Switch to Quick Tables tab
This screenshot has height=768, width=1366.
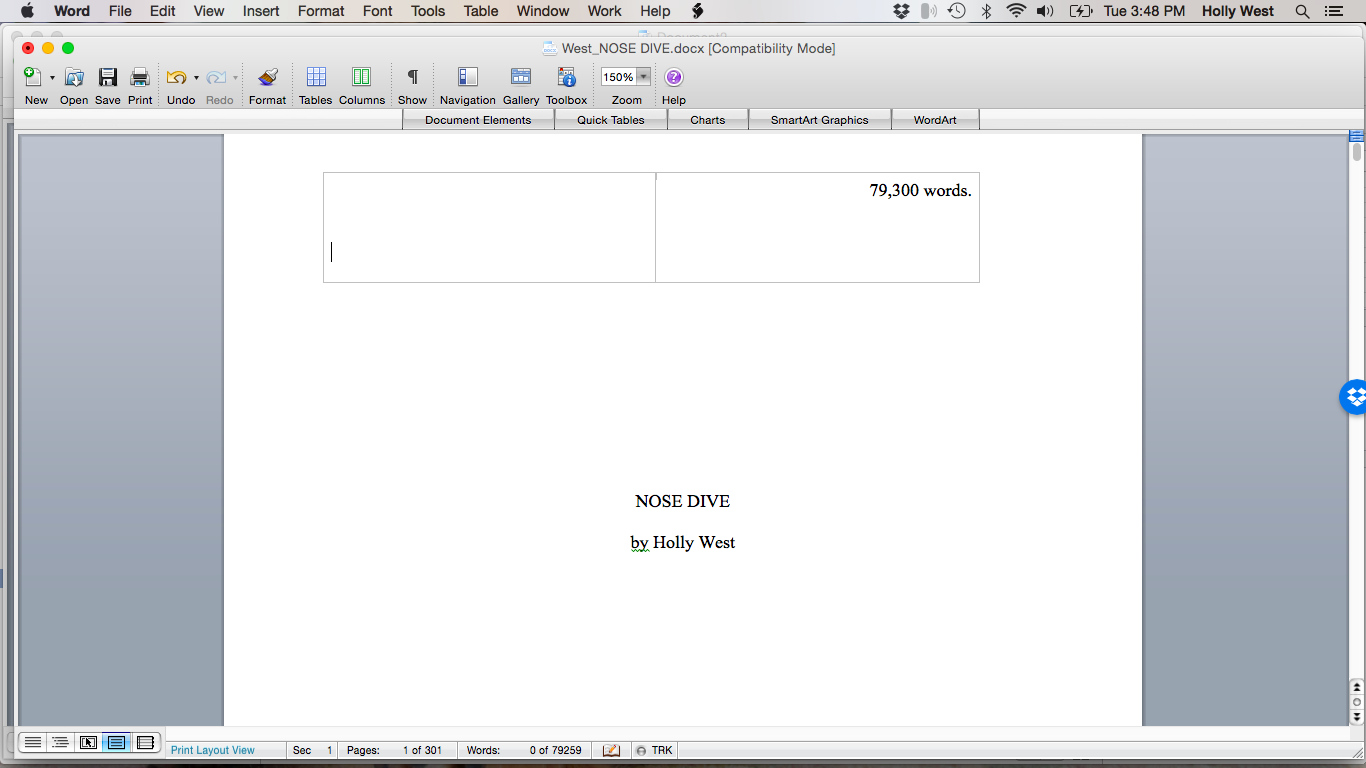(611, 120)
